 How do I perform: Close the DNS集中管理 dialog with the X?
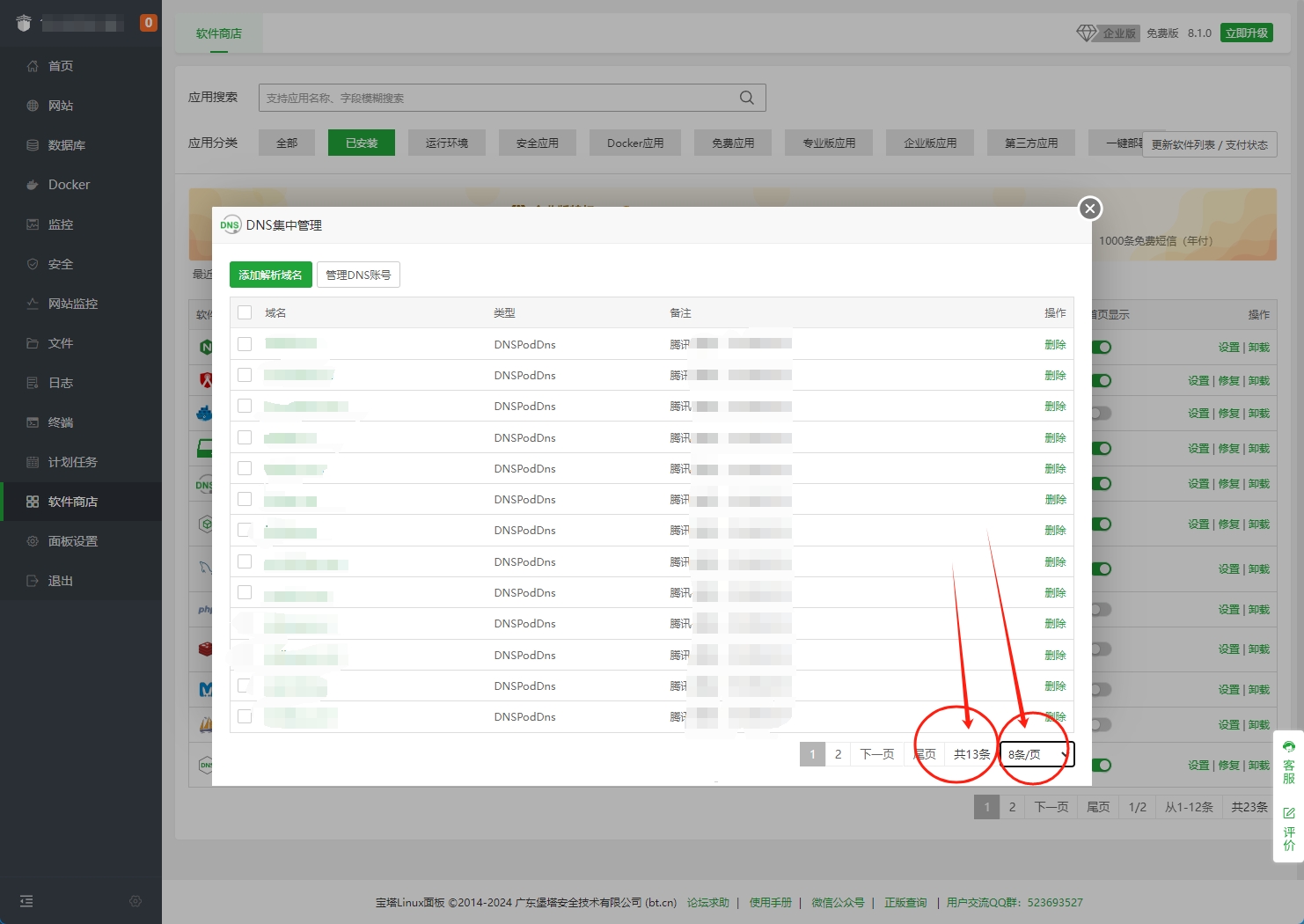[x=1090, y=209]
